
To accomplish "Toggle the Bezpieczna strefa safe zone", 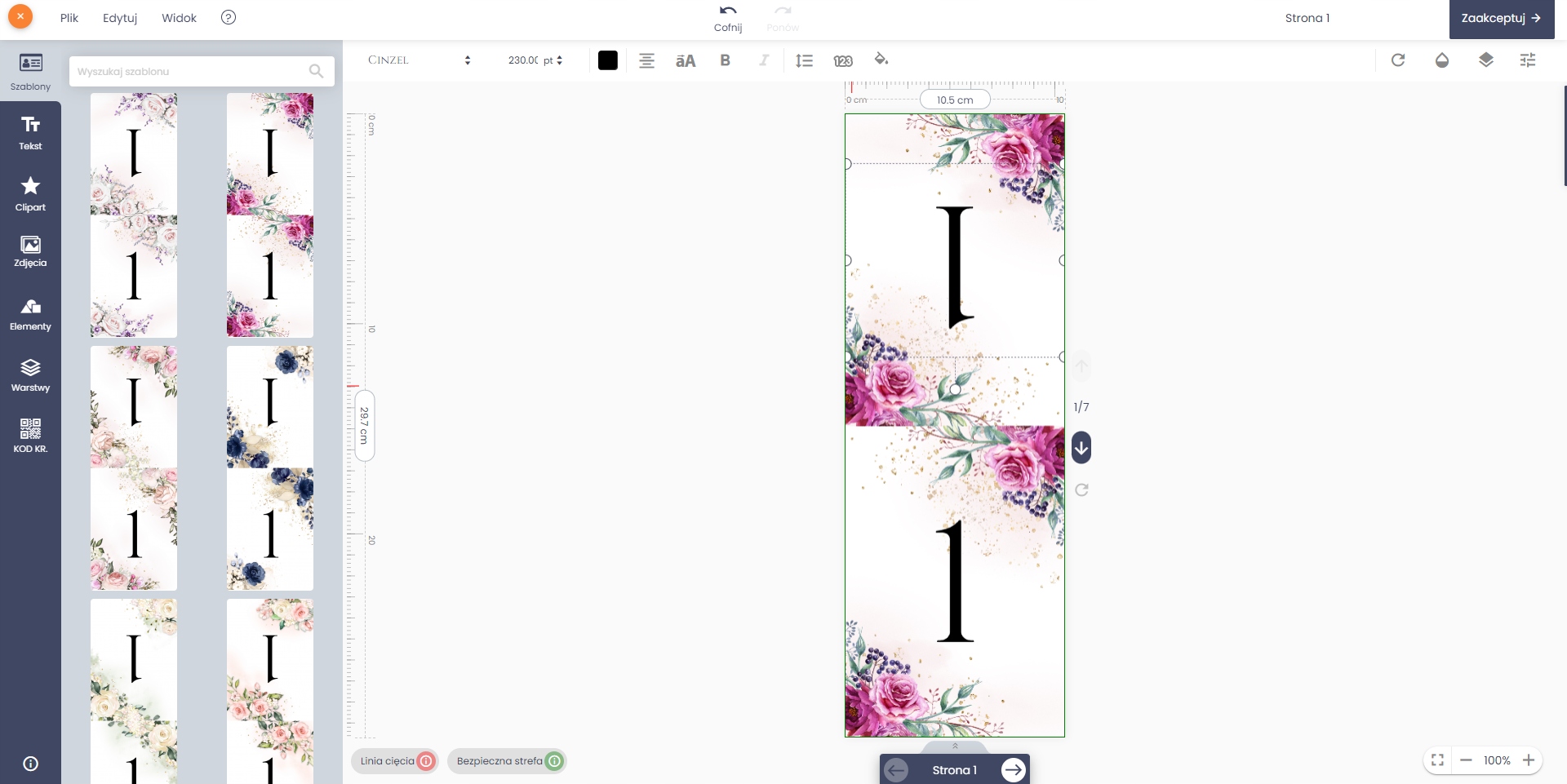I will click(x=508, y=761).
